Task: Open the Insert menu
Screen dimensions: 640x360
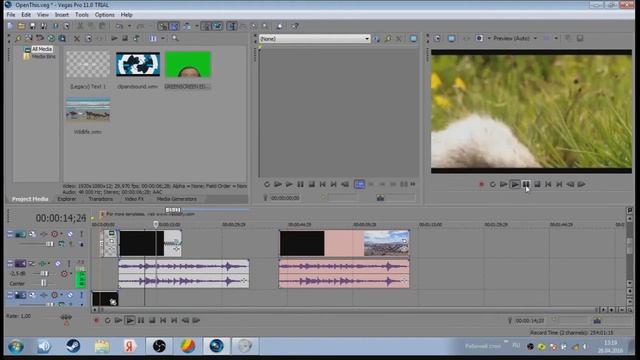Action: coord(62,15)
